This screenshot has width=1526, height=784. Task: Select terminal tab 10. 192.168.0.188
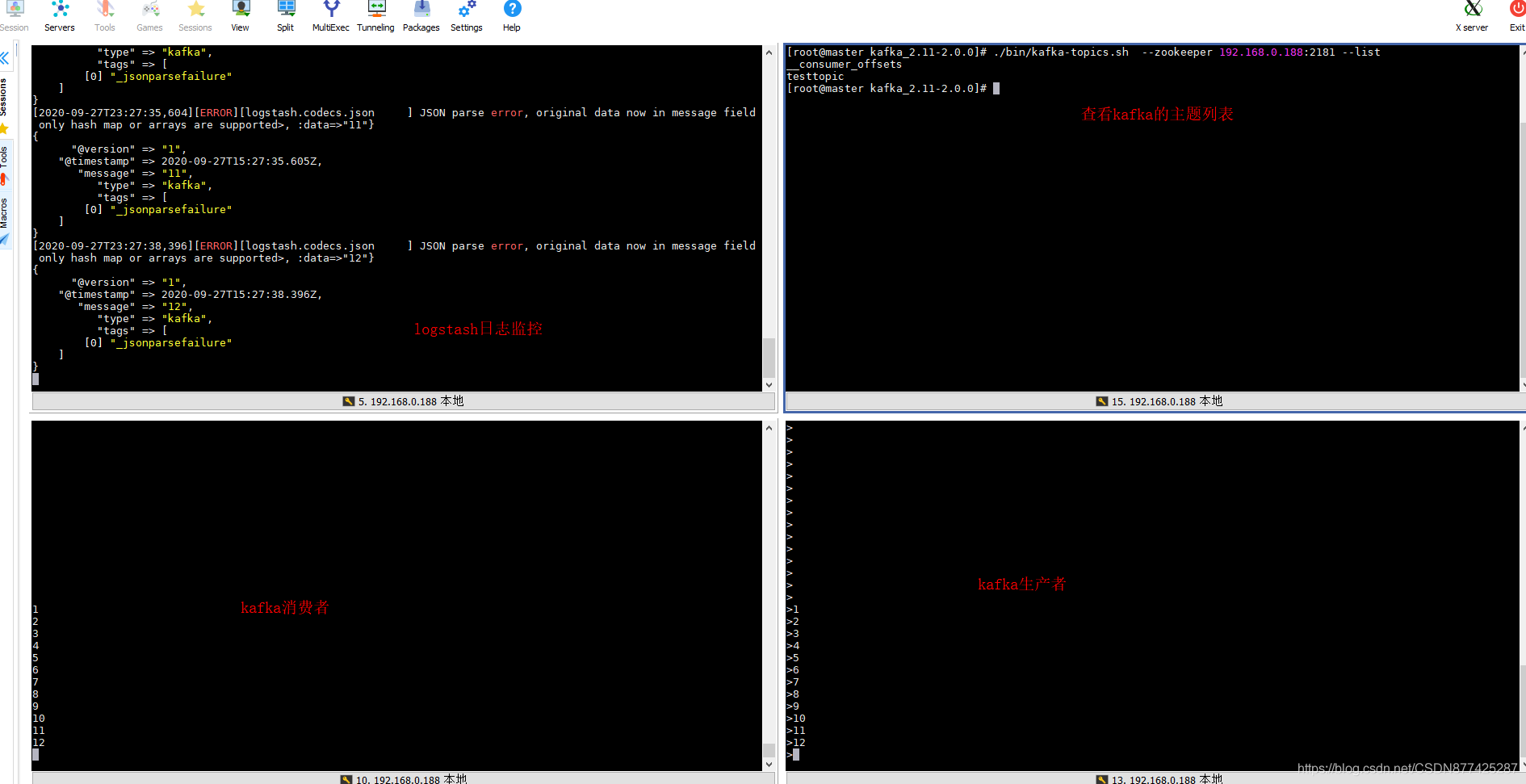pyautogui.click(x=403, y=779)
